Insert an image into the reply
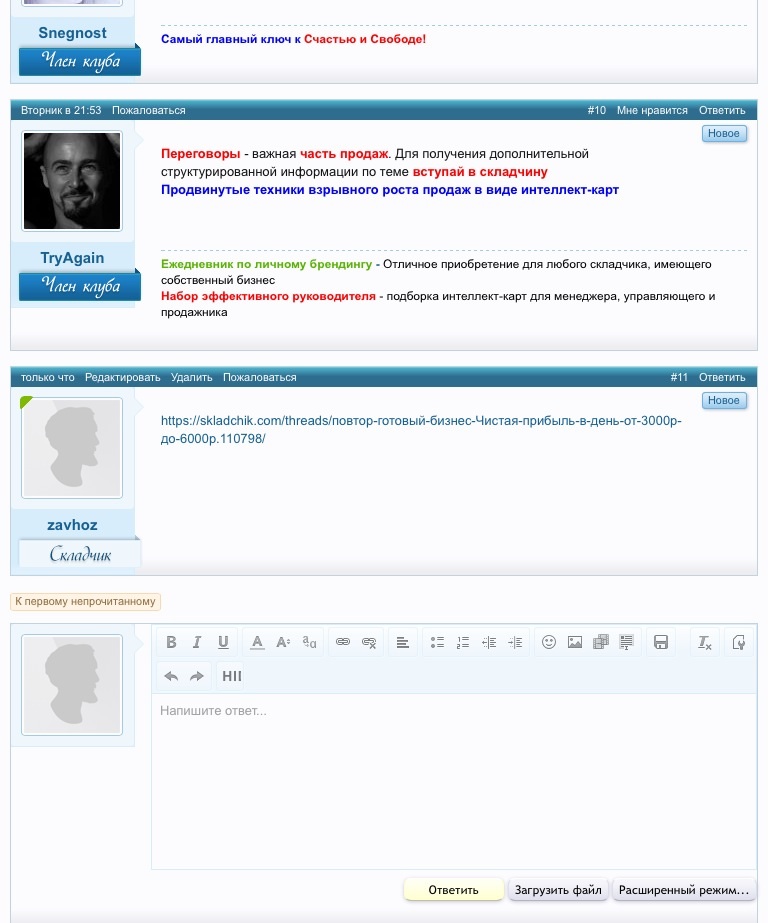The height and width of the screenshot is (923, 768). [x=575, y=642]
